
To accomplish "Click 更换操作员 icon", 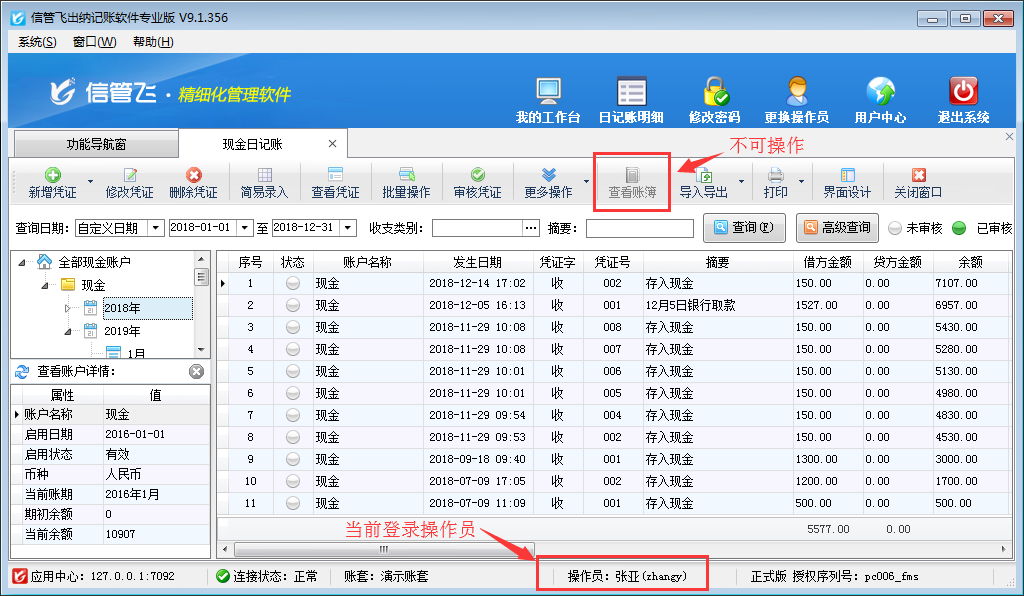I will 796,93.
